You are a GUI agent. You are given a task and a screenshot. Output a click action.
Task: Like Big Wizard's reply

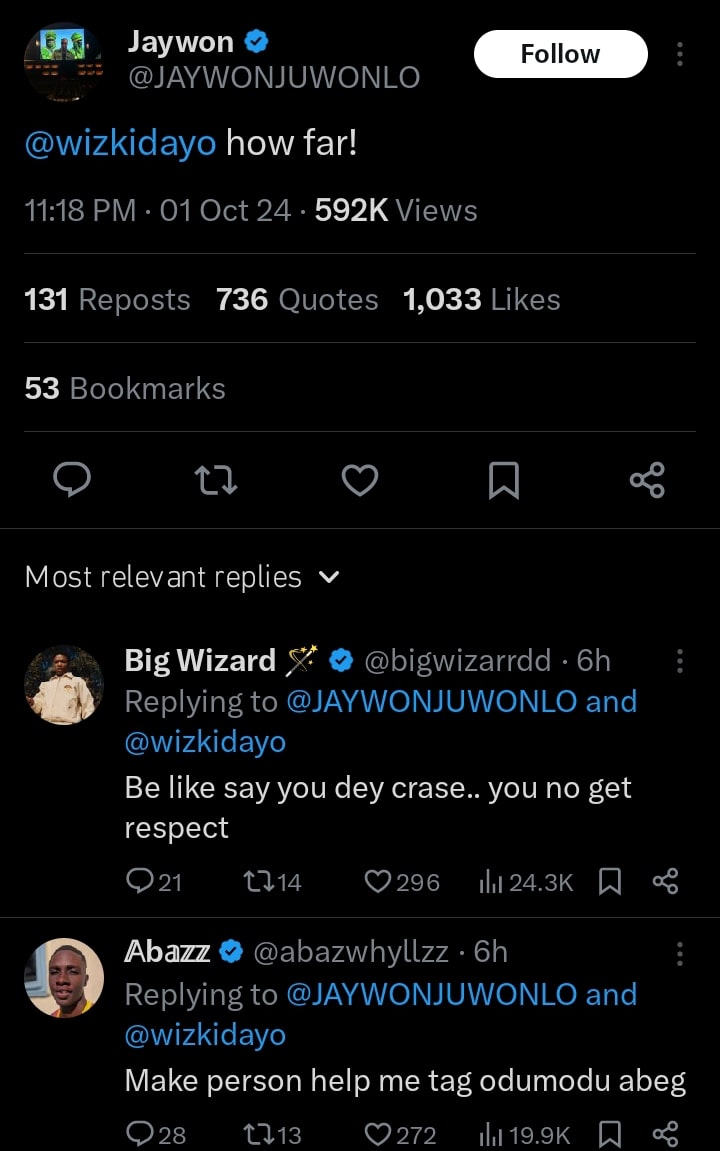[x=377, y=881]
